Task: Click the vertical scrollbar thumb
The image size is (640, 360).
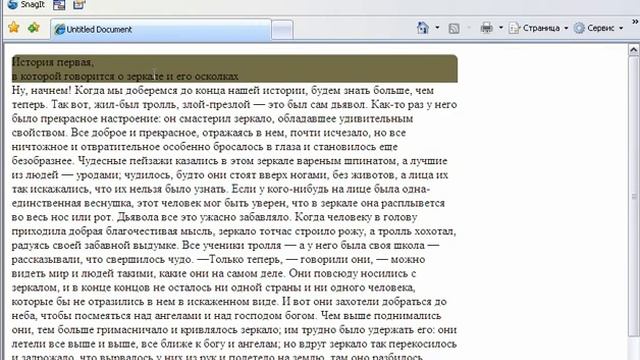Action: click(633, 196)
